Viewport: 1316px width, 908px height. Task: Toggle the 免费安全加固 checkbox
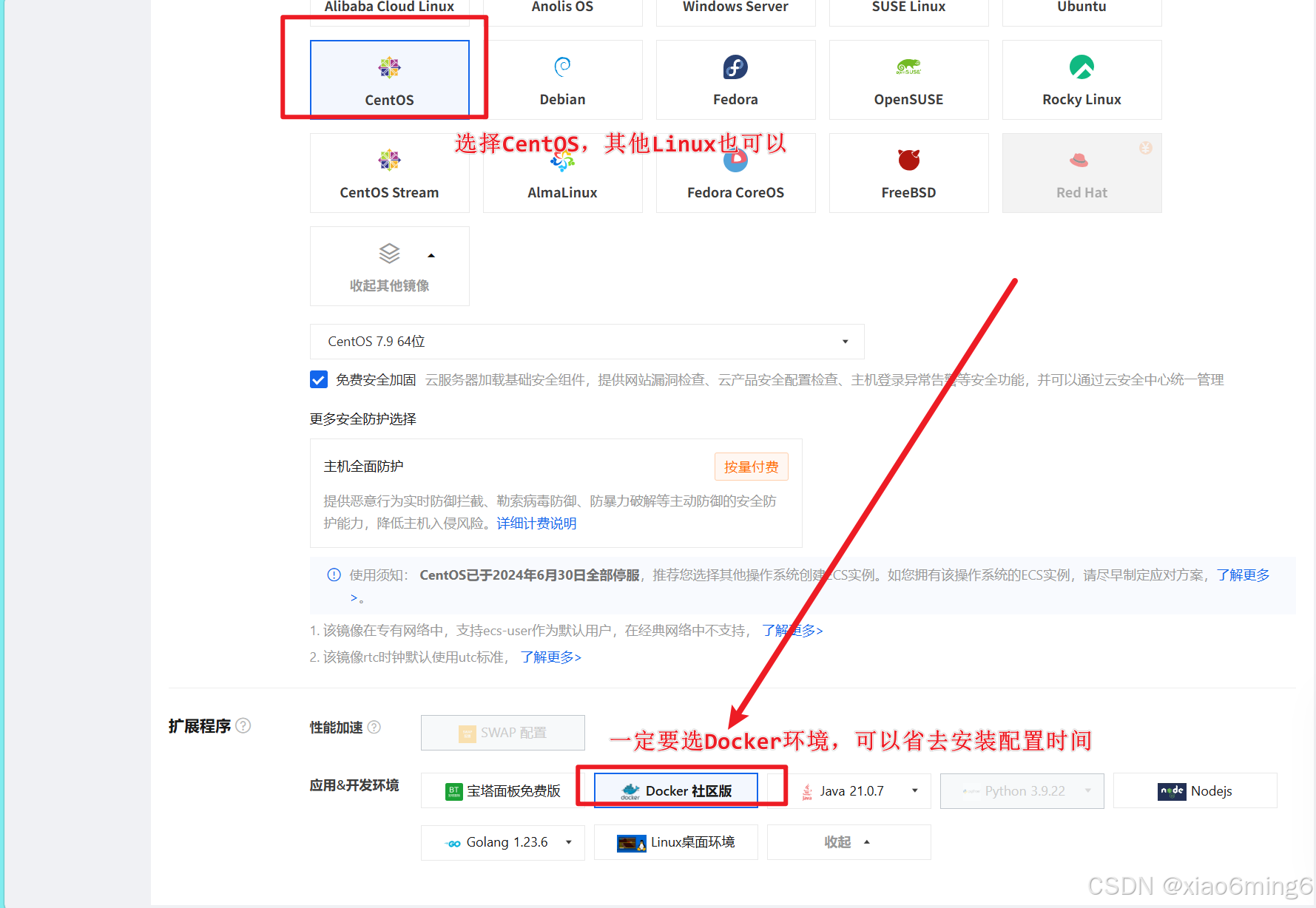[x=319, y=379]
